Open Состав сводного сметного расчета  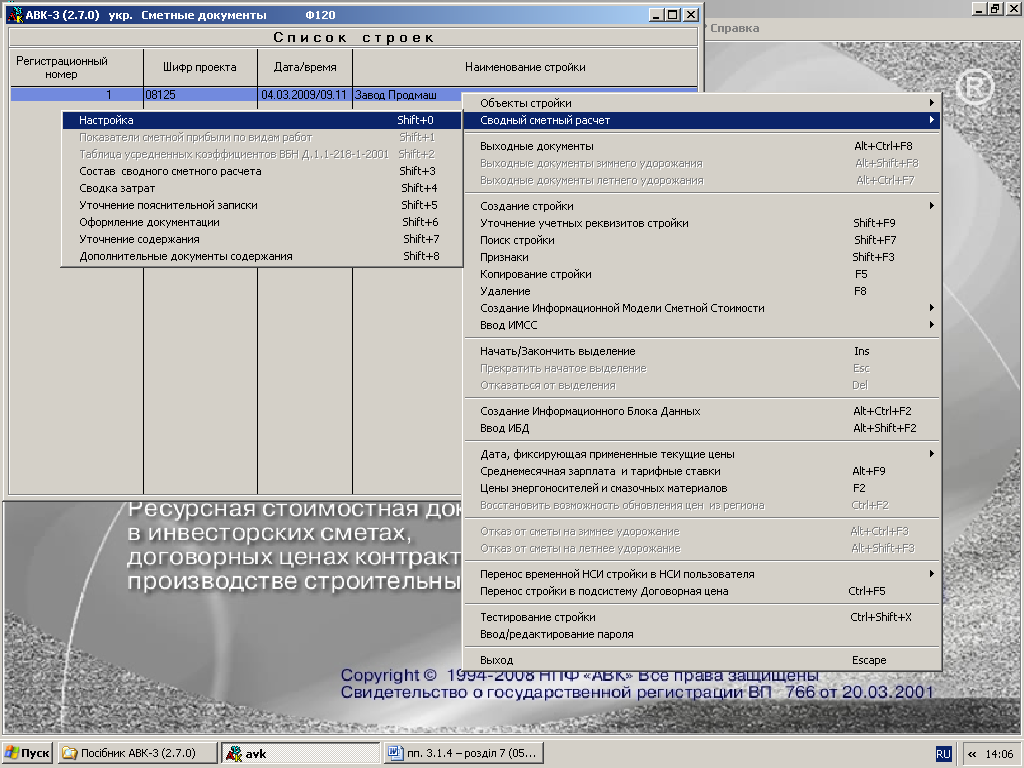[x=262, y=171]
